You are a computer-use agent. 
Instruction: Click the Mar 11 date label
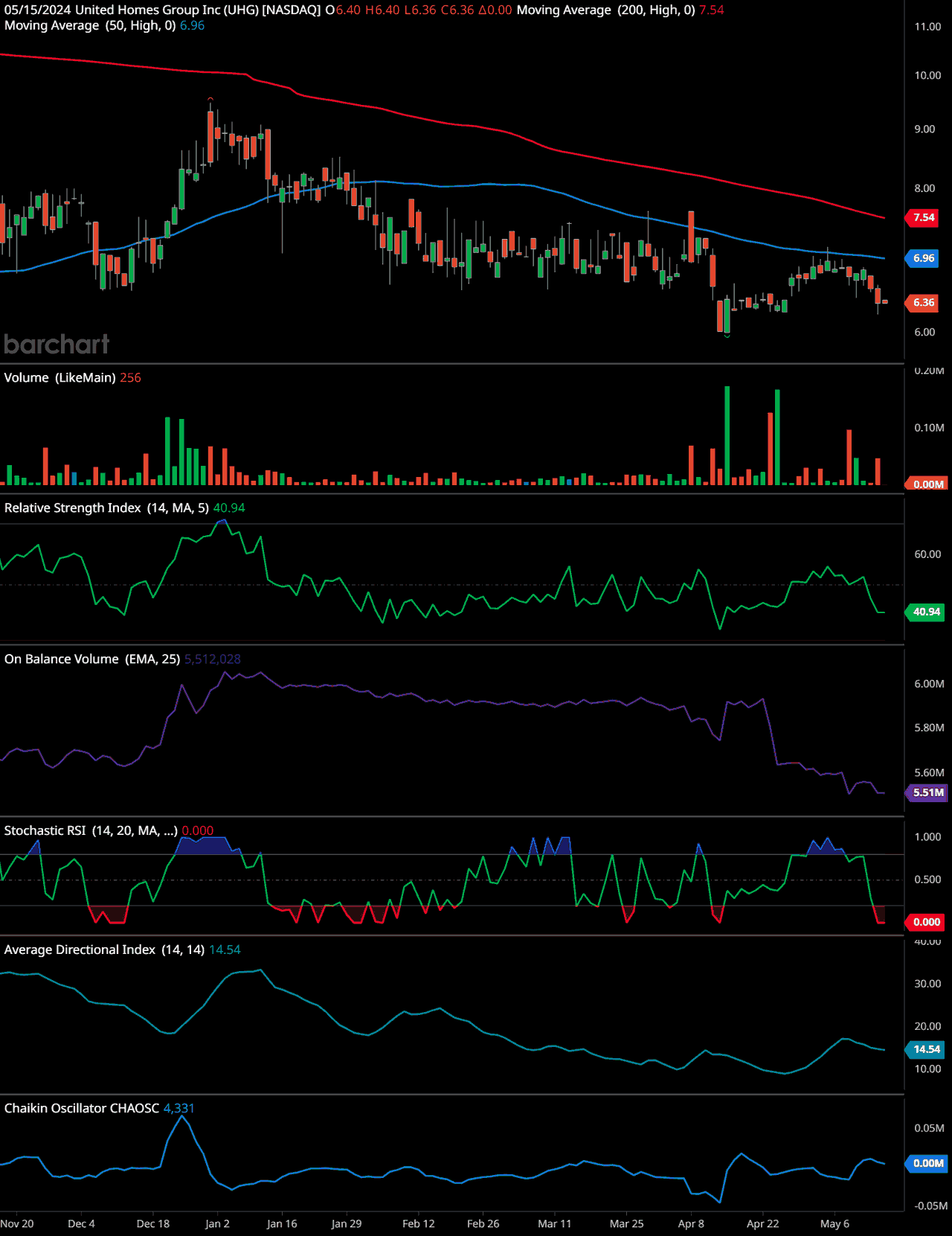pos(555,1224)
